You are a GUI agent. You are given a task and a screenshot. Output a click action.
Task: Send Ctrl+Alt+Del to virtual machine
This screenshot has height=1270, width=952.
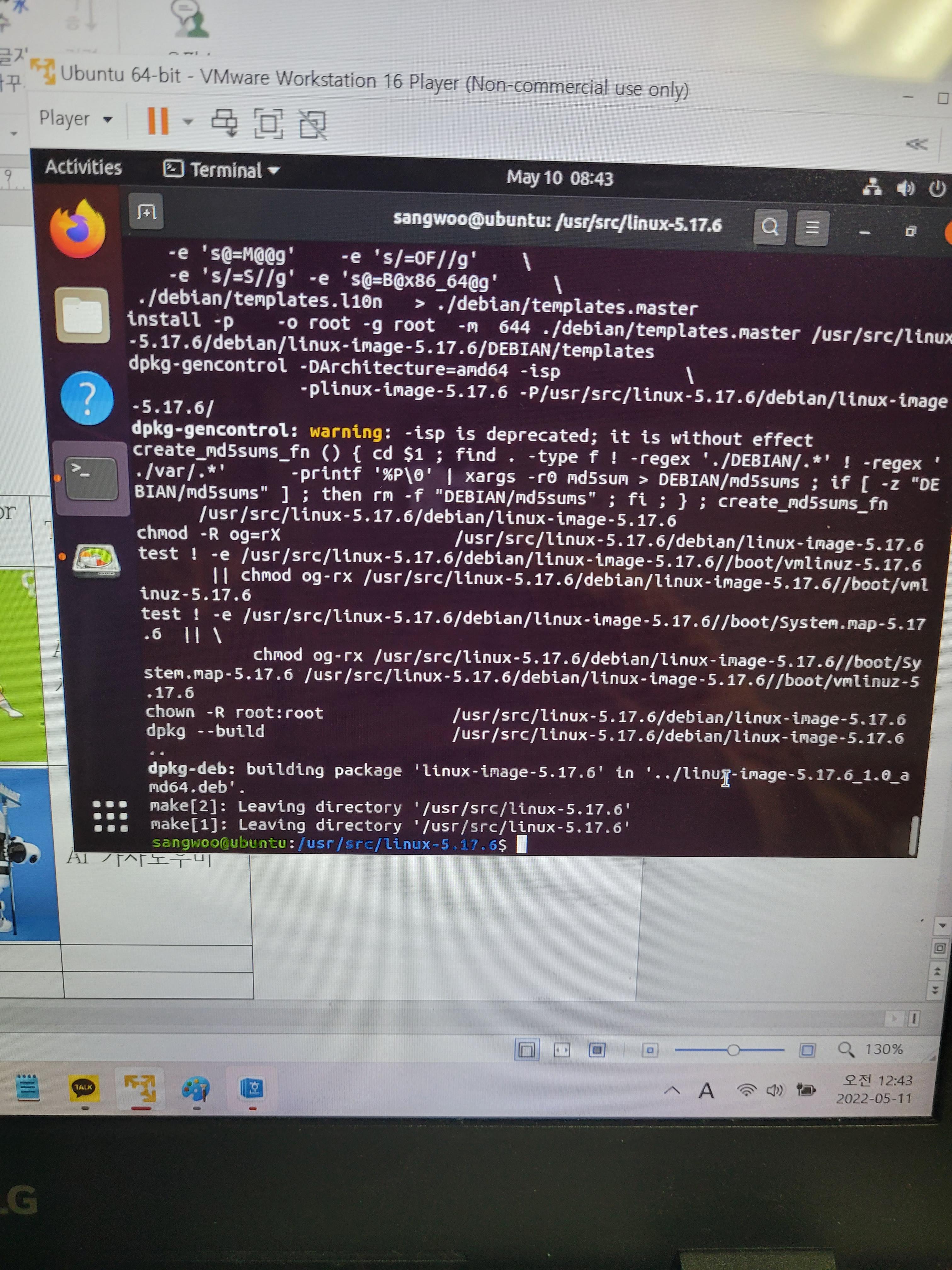(224, 122)
